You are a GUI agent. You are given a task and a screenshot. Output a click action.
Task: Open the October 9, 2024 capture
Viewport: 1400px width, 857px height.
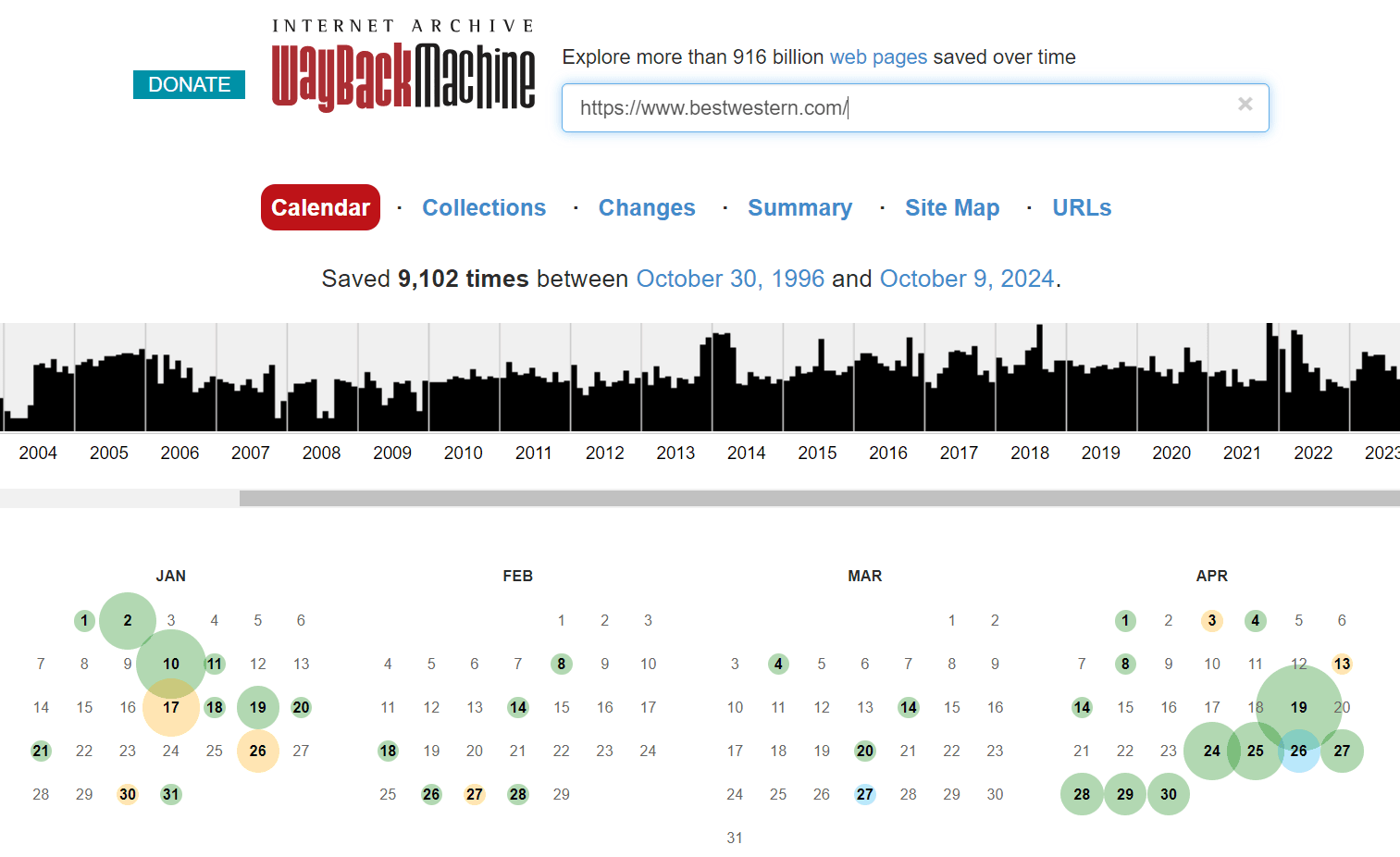click(x=967, y=279)
